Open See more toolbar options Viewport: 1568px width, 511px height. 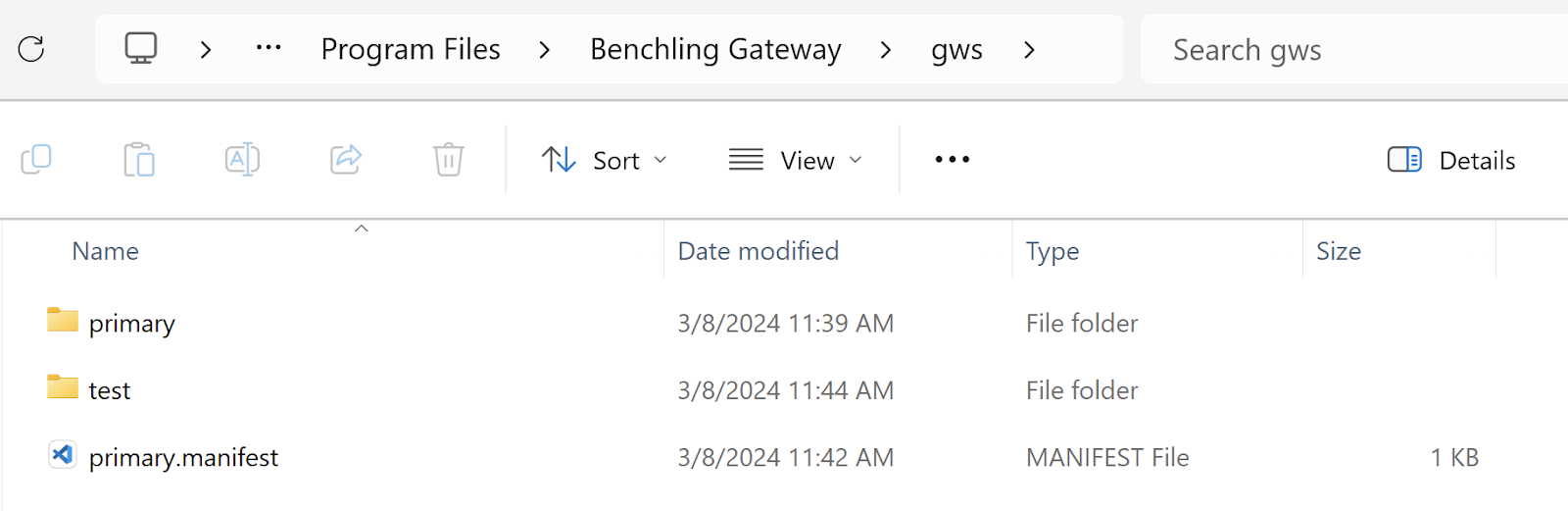pos(952,160)
